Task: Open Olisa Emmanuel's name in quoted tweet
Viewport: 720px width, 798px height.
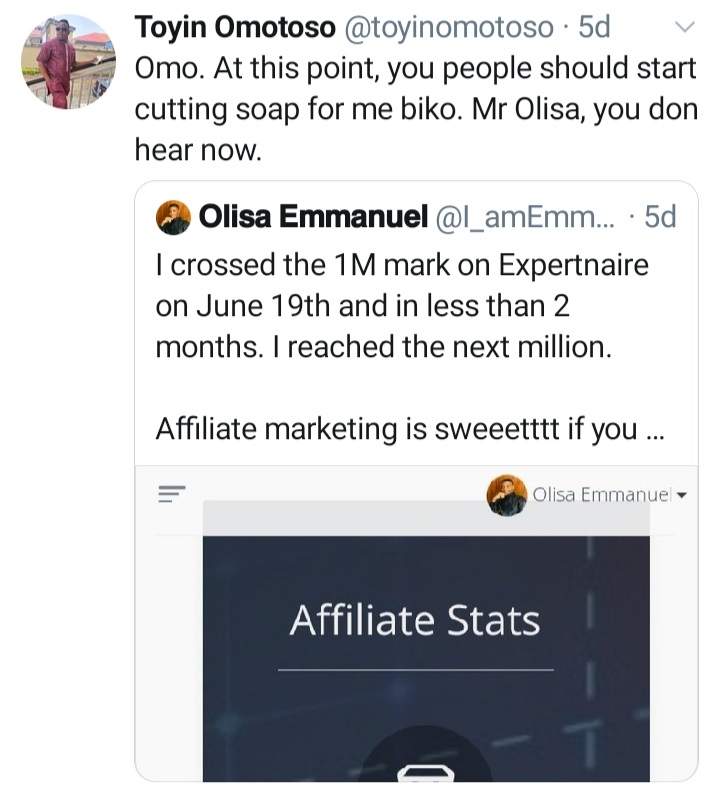Action: coord(313,216)
